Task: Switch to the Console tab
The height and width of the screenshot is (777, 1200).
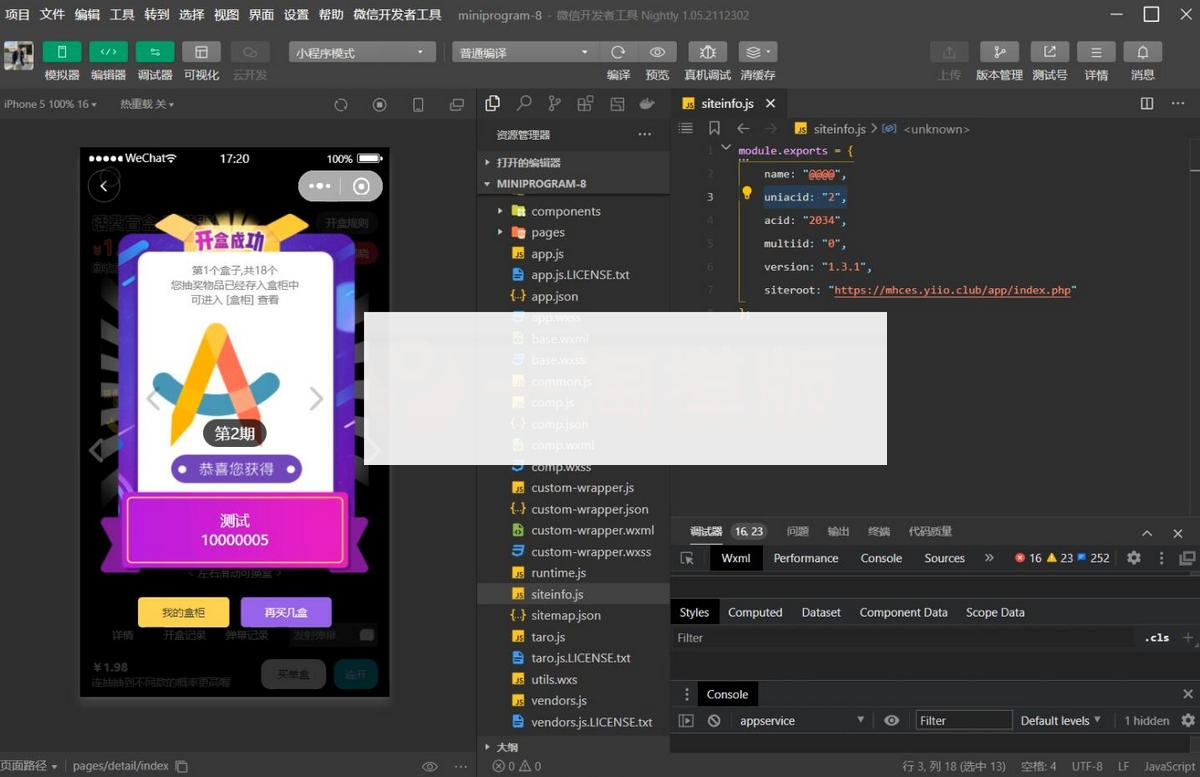Action: click(881, 558)
